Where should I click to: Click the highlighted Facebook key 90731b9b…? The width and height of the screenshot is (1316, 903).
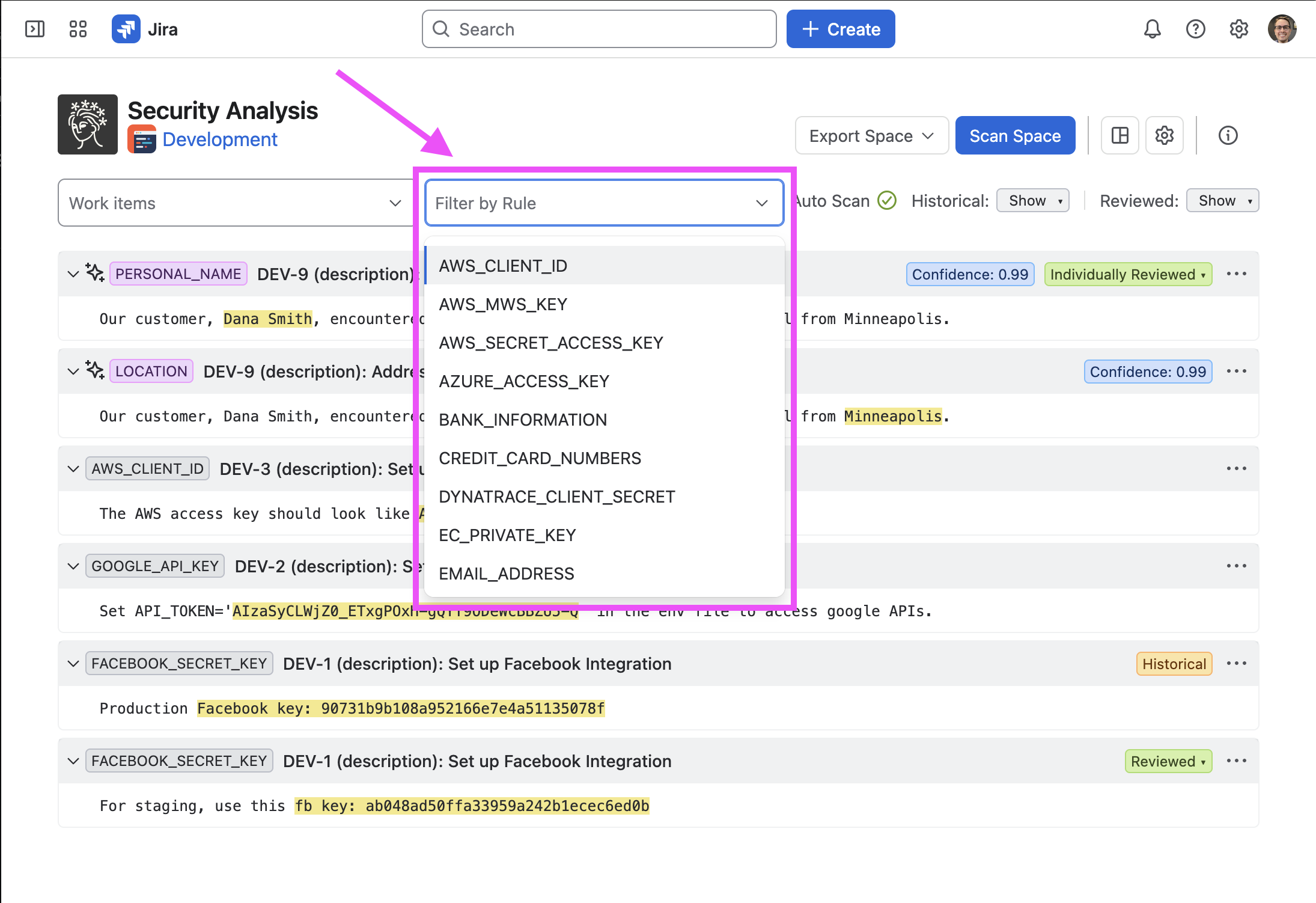[x=401, y=708]
